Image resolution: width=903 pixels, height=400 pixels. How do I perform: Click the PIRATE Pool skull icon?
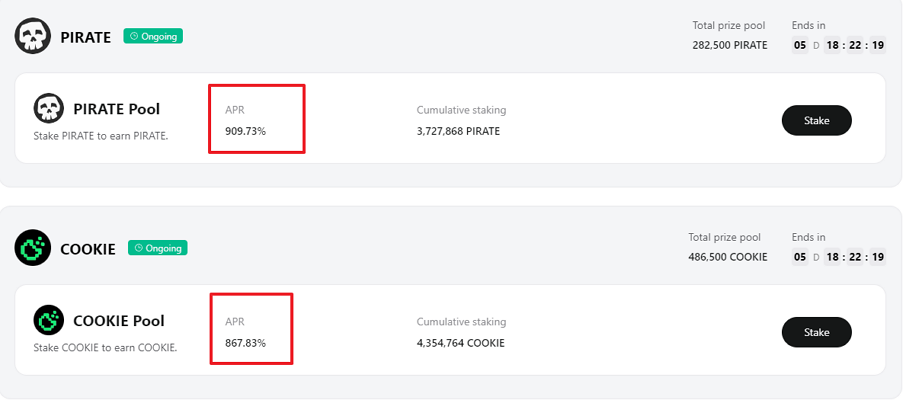[x=48, y=108]
